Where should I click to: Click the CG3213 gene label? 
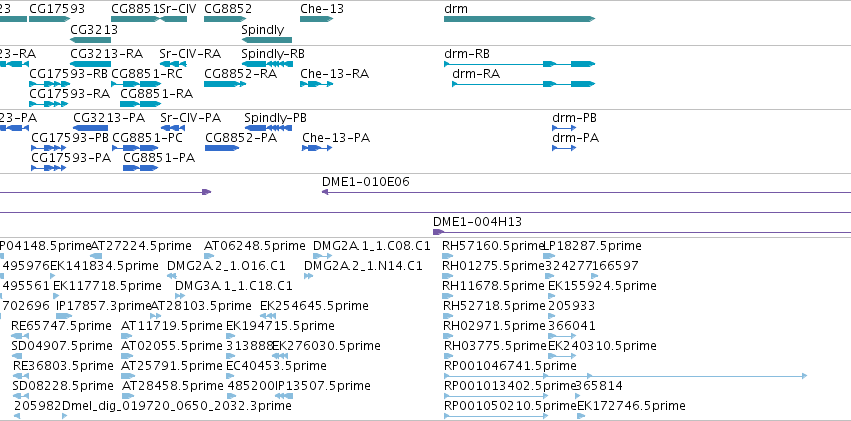[94, 29]
